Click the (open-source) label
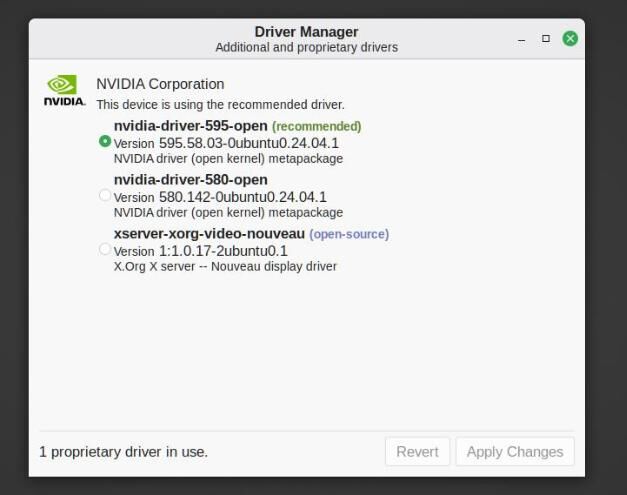Viewport: 627px width, 495px height. pyautogui.click(x=349, y=234)
